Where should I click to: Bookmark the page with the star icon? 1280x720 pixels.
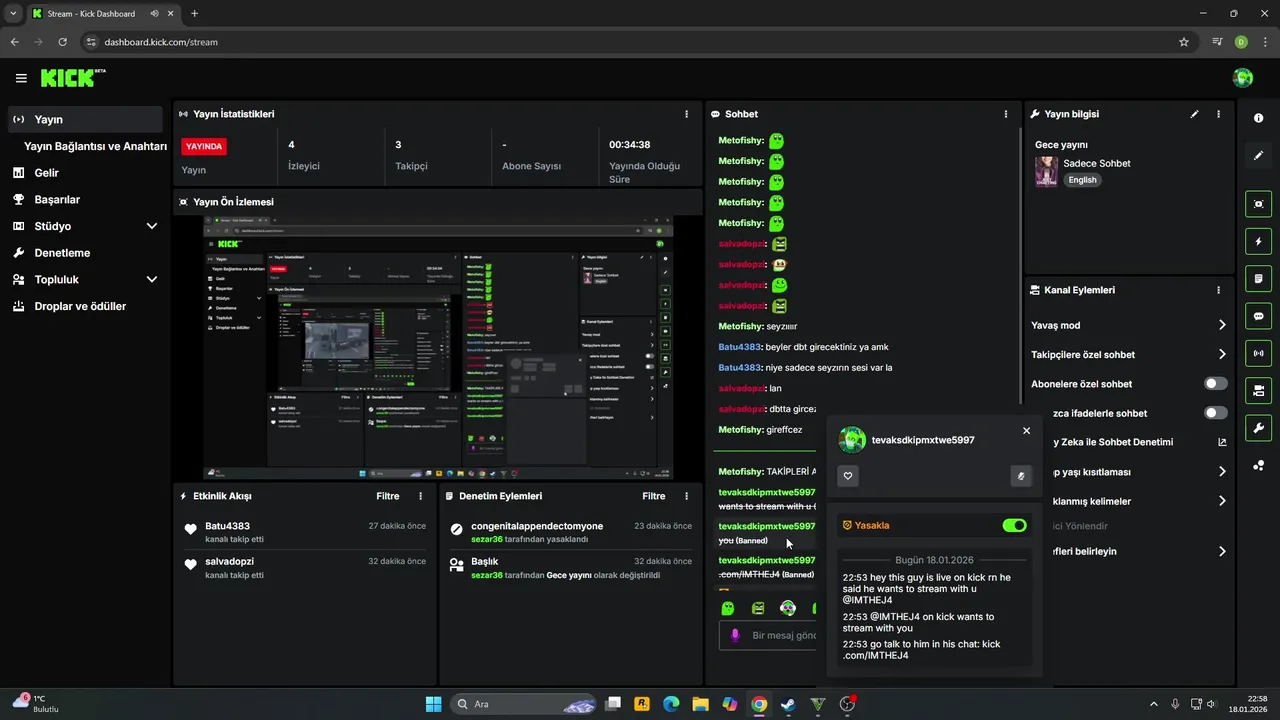(x=1184, y=42)
